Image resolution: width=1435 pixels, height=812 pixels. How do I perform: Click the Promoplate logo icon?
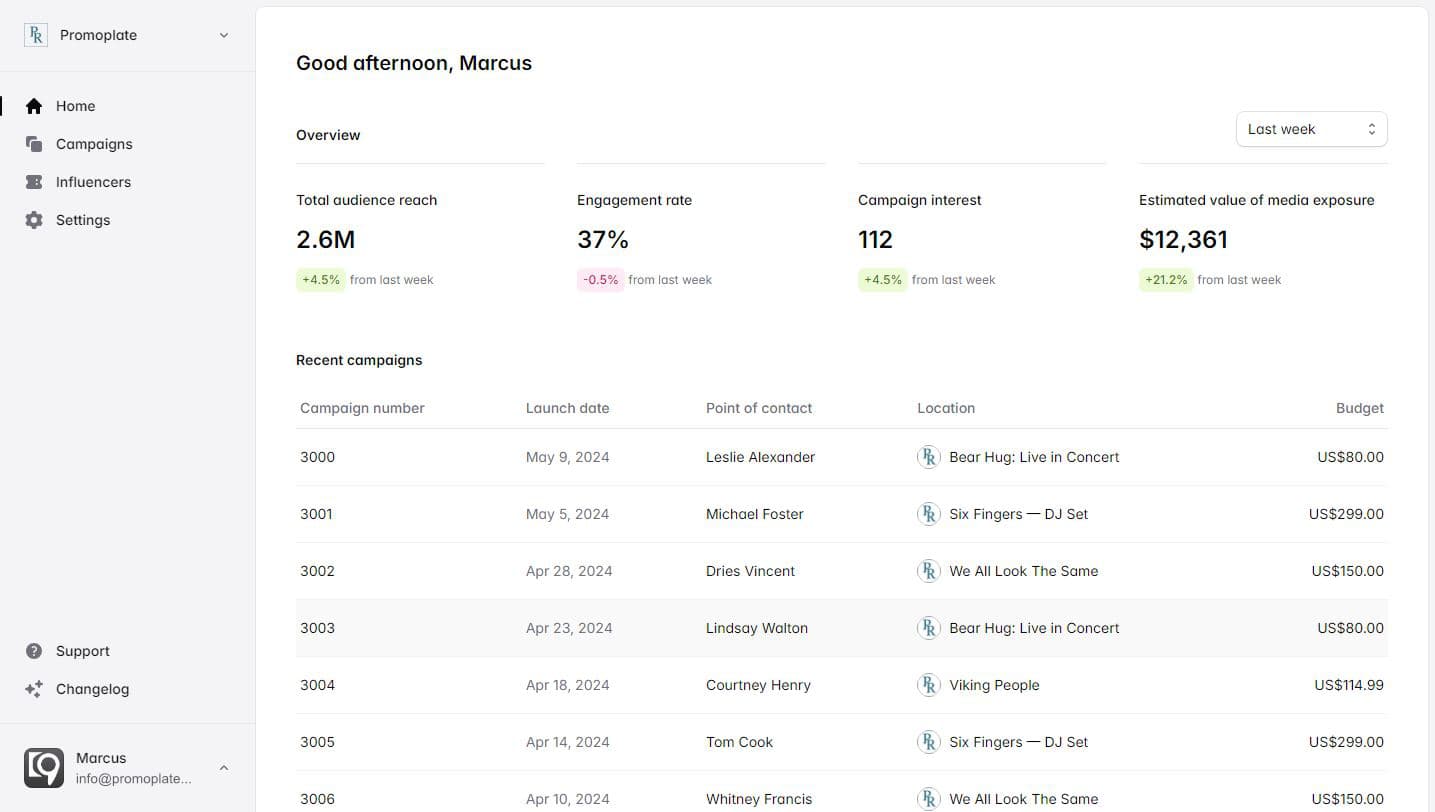pyautogui.click(x=36, y=35)
